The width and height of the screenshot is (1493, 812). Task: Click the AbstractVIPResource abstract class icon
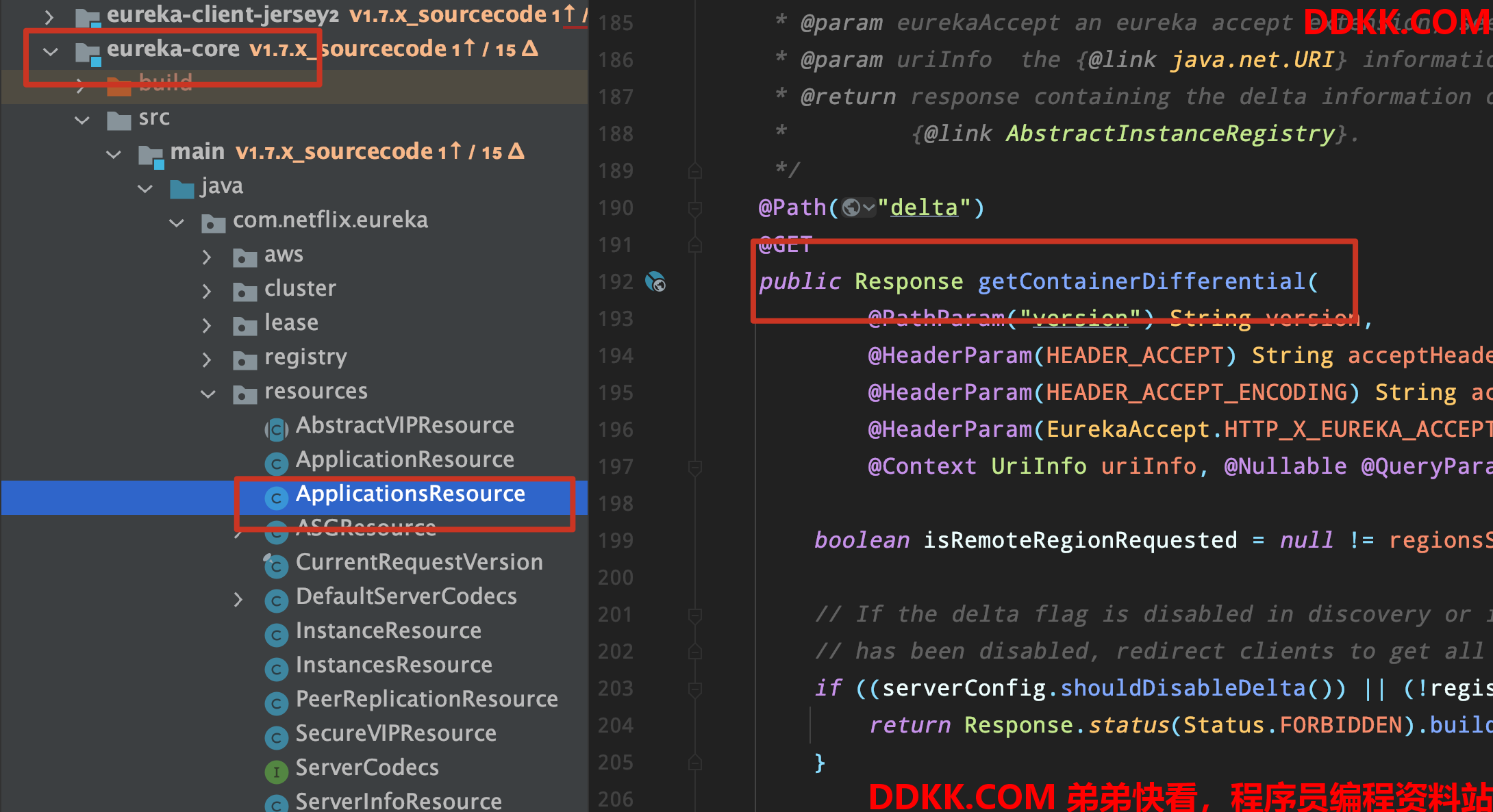[276, 429]
